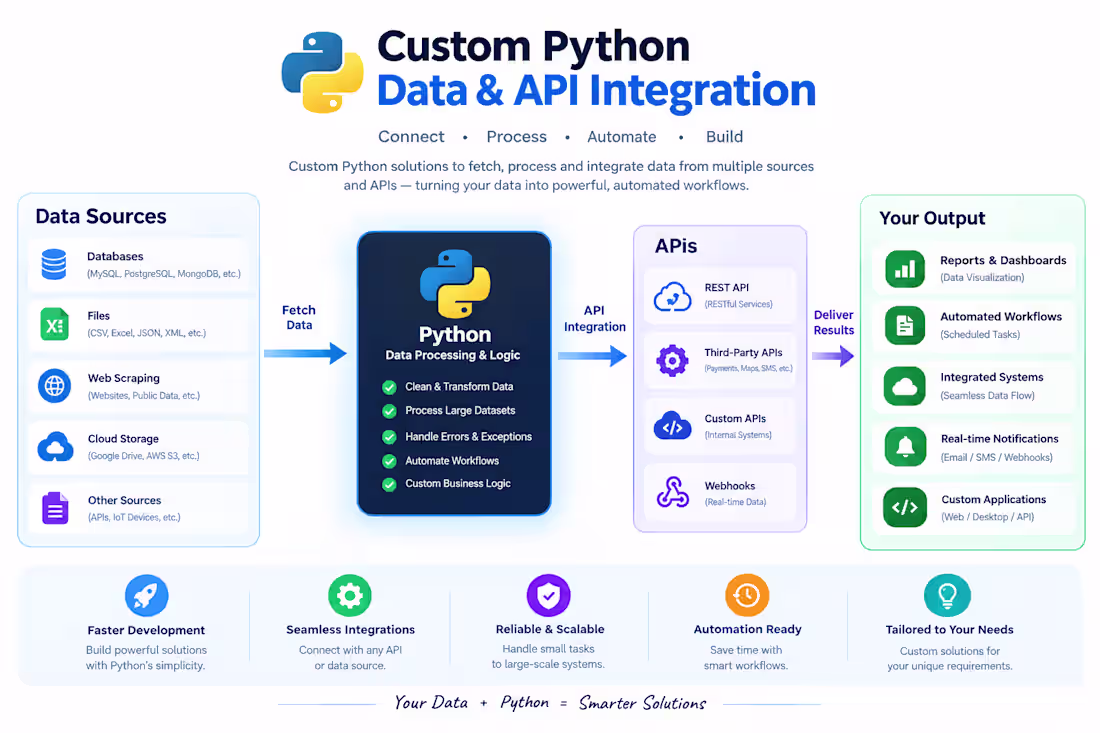Image resolution: width=1100 pixels, height=733 pixels.
Task: Click the Webhooks icon
Action: click(x=672, y=492)
